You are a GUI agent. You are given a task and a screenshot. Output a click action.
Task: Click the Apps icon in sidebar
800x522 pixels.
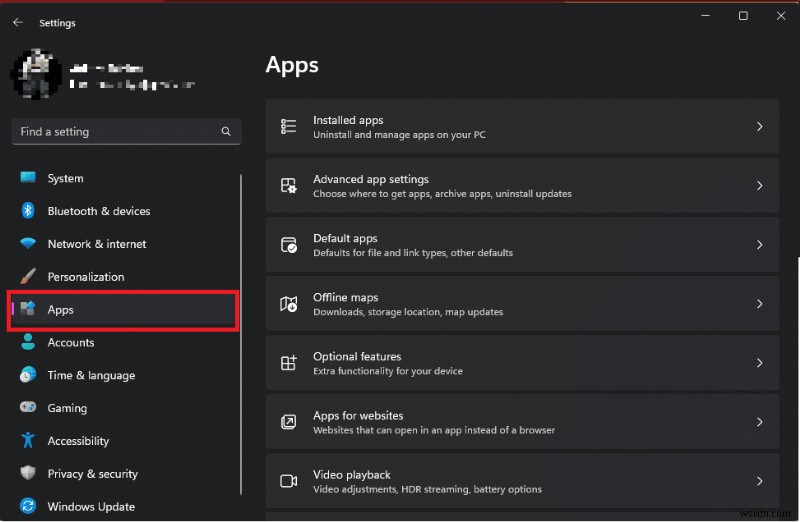coord(28,309)
